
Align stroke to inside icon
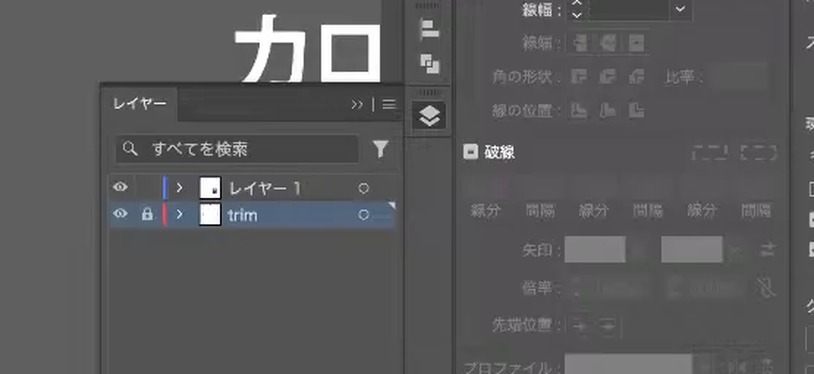607,110
